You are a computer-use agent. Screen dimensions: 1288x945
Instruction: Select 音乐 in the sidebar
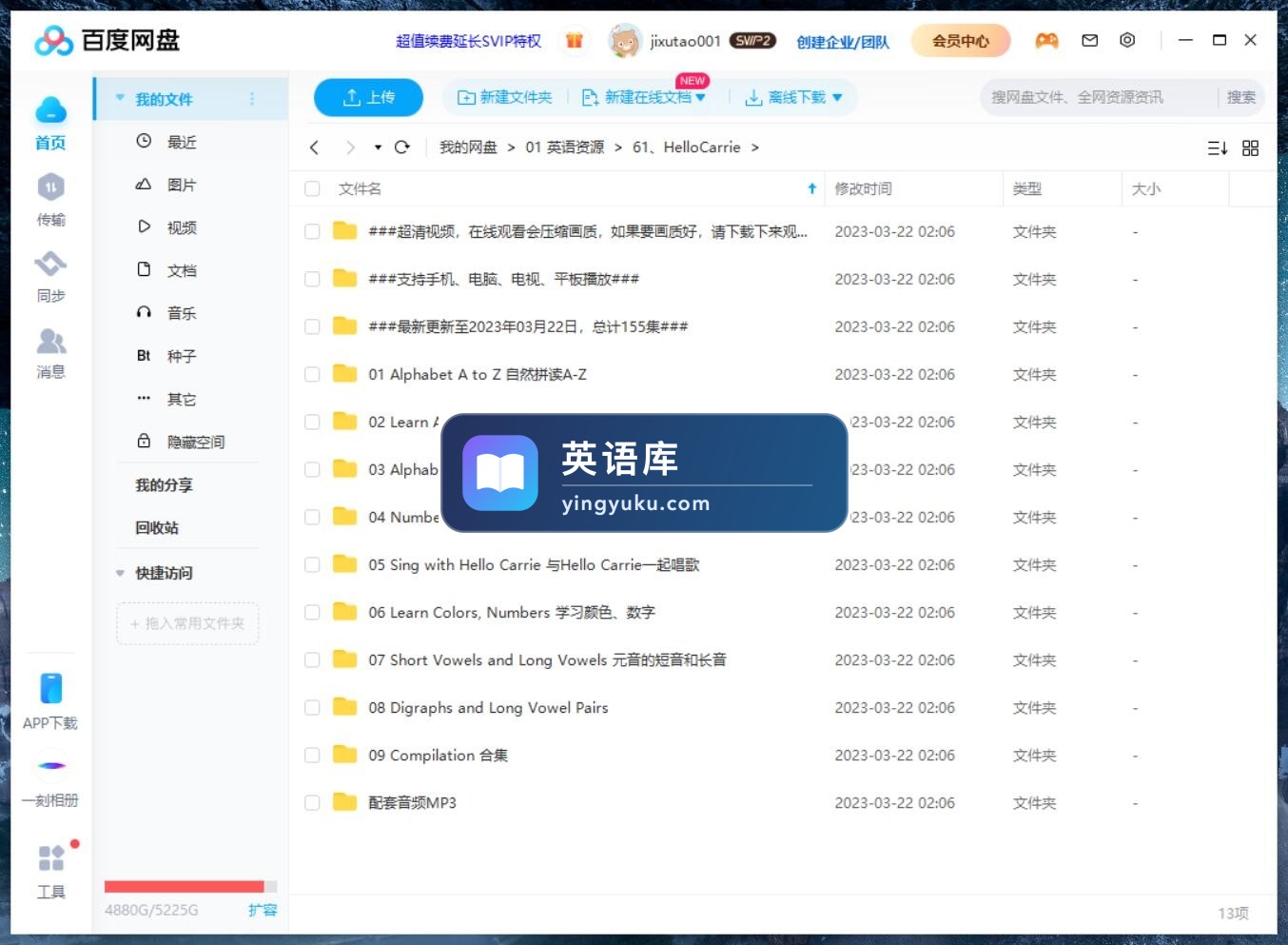coord(182,313)
